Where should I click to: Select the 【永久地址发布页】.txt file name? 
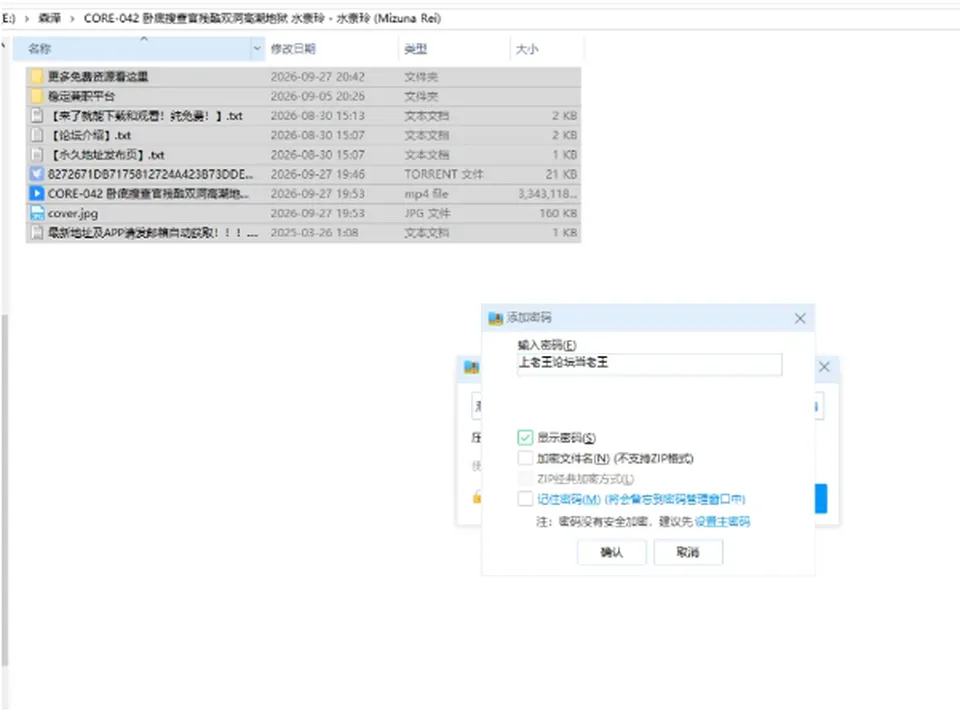106,155
